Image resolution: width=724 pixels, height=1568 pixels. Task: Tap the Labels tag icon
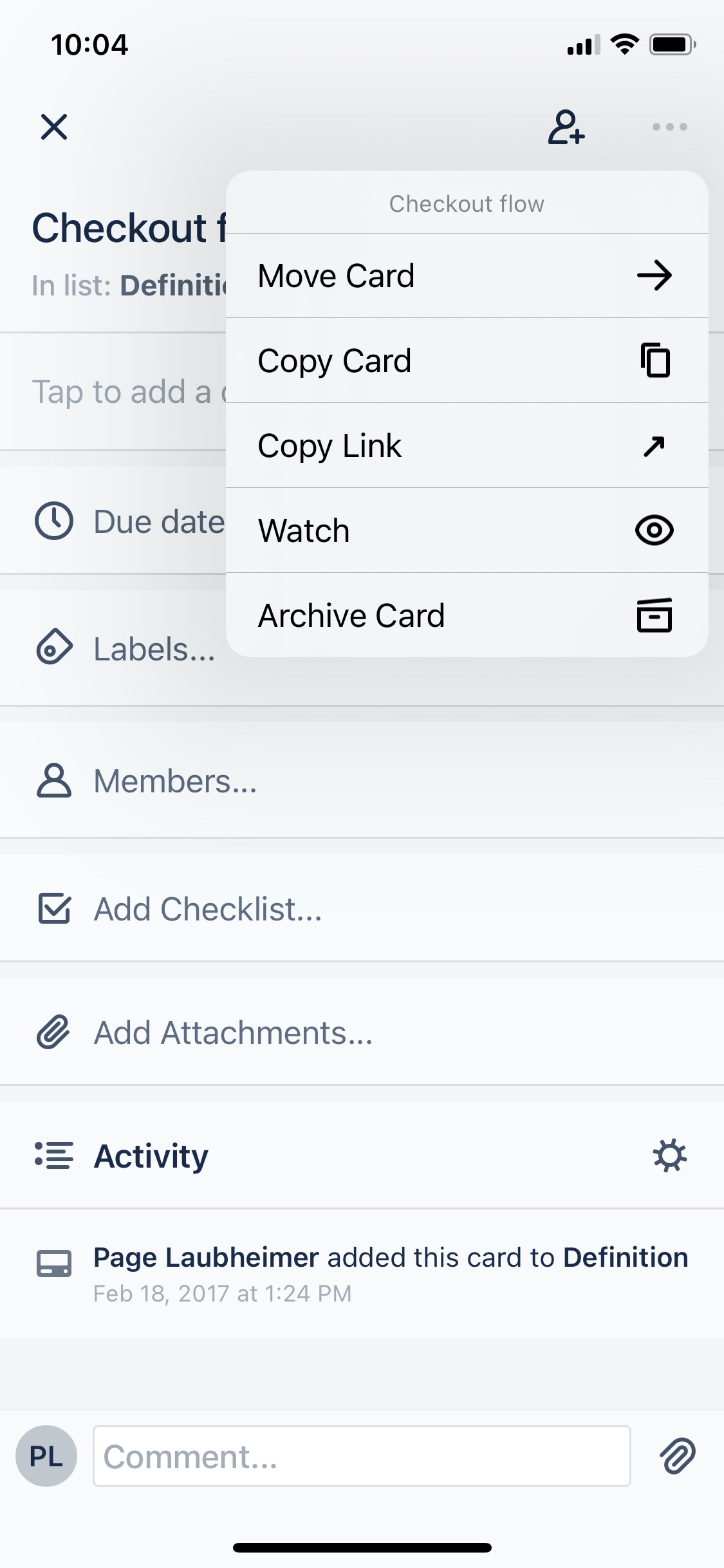point(54,647)
